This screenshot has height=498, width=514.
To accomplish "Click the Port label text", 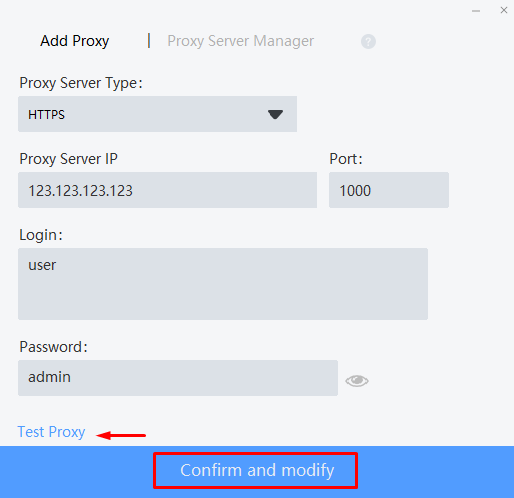I will coord(346,159).
